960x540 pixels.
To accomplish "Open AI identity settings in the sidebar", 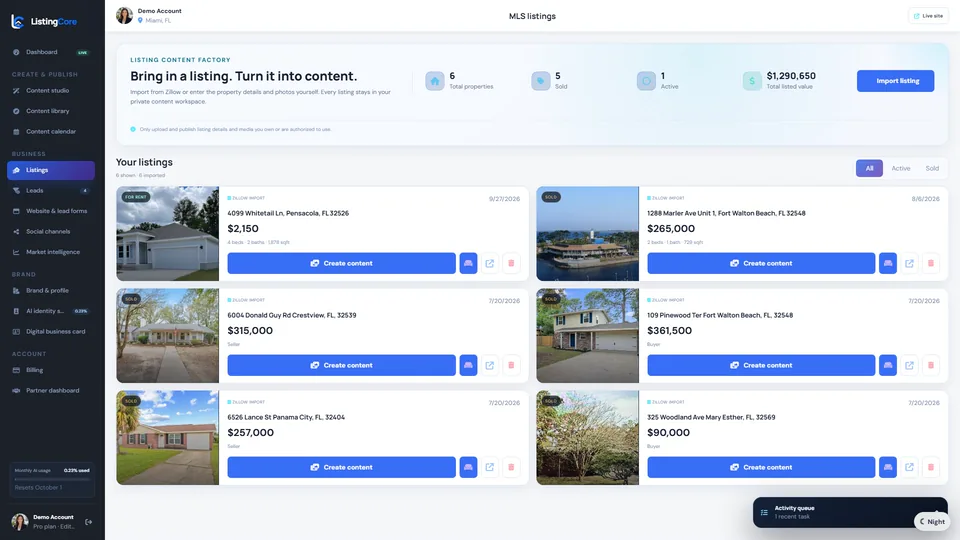I will [51, 311].
